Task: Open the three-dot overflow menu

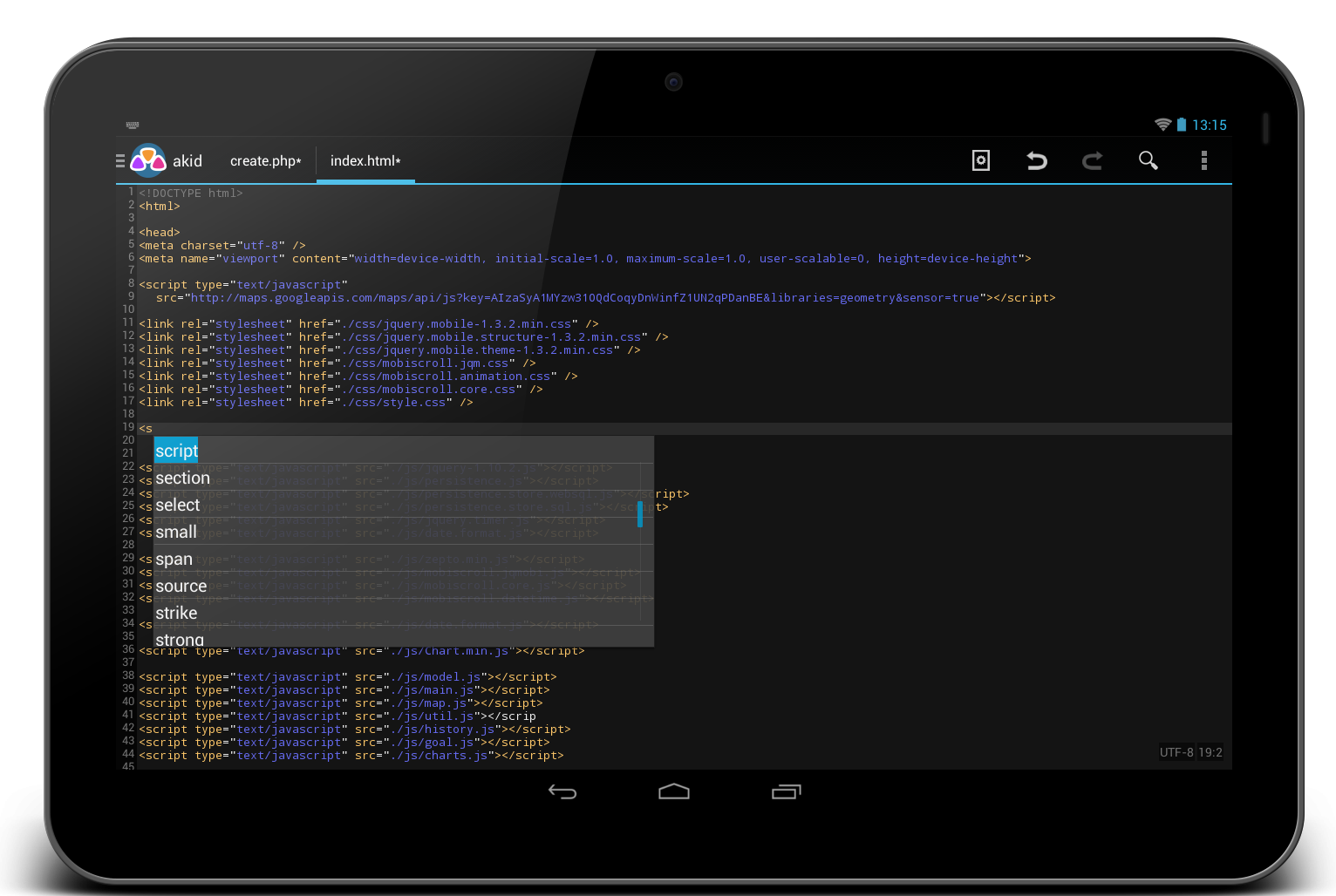Action: pyautogui.click(x=1204, y=160)
